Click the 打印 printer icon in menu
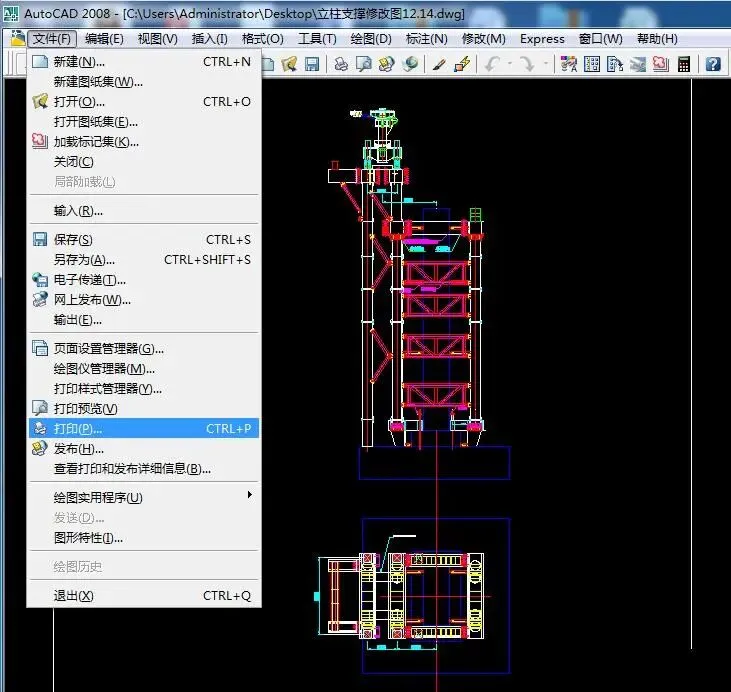The image size is (731, 692). [x=40, y=428]
